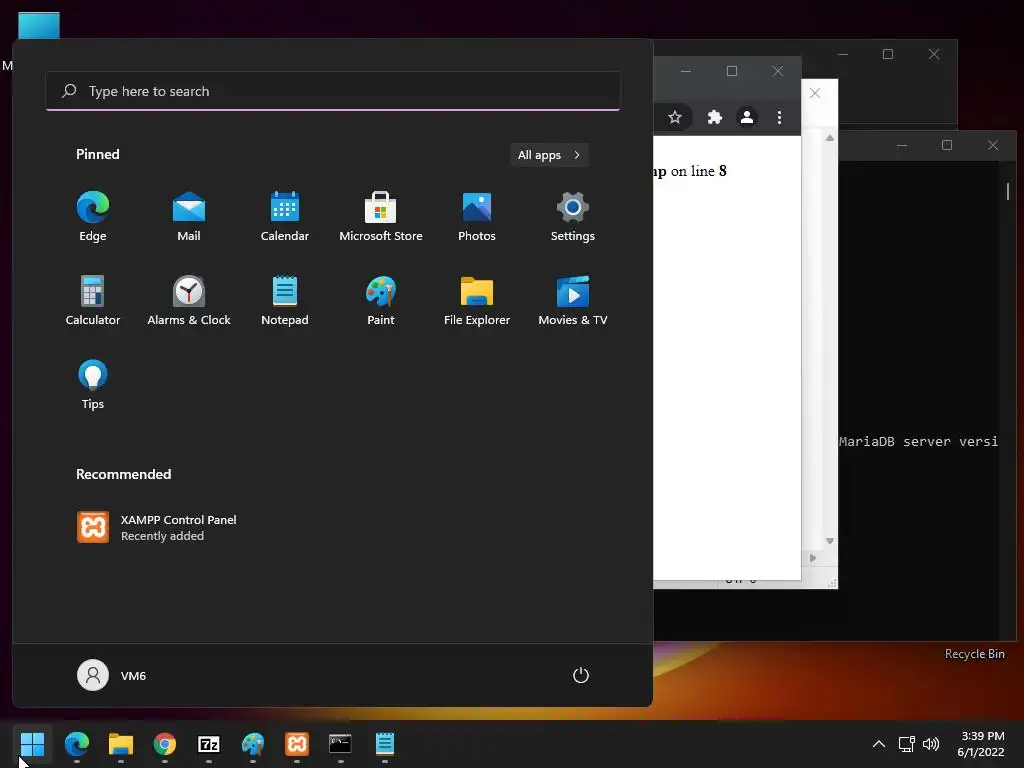The width and height of the screenshot is (1024, 768).
Task: Open File Explorer from pinned apps
Action: [x=477, y=300]
